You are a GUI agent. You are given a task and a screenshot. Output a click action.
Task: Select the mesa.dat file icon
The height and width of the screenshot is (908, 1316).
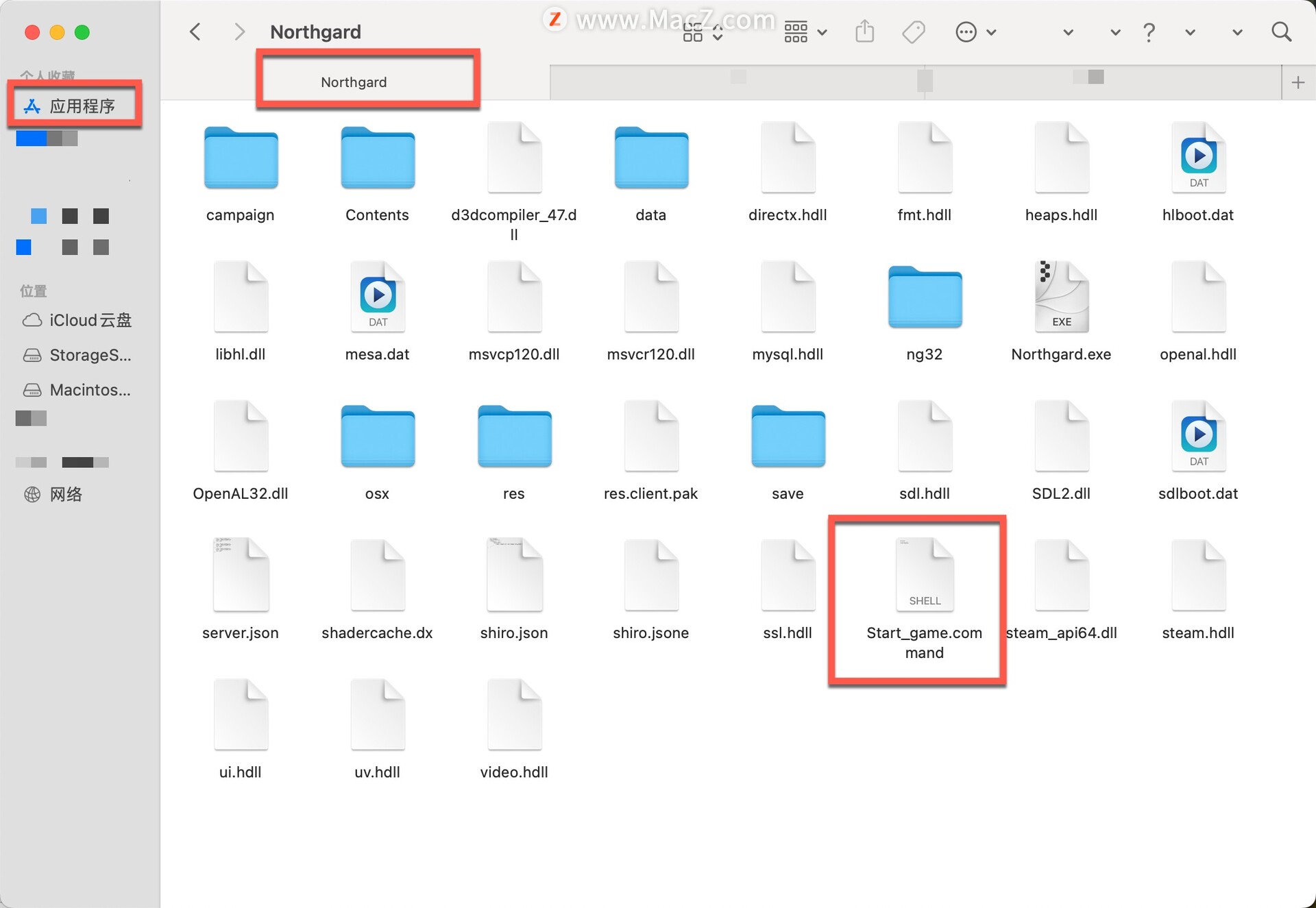(x=378, y=297)
